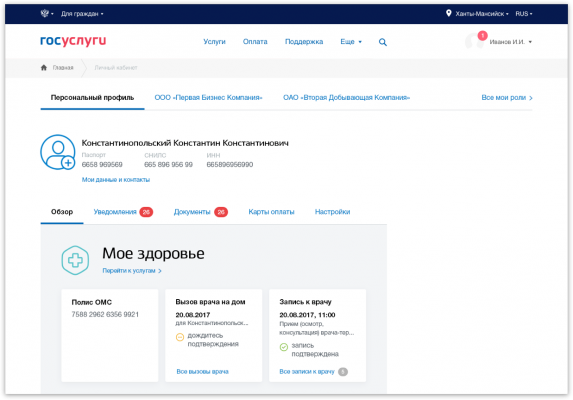The width and height of the screenshot is (573, 400).
Task: Open the Мои данные и контакты link
Action: click(116, 180)
